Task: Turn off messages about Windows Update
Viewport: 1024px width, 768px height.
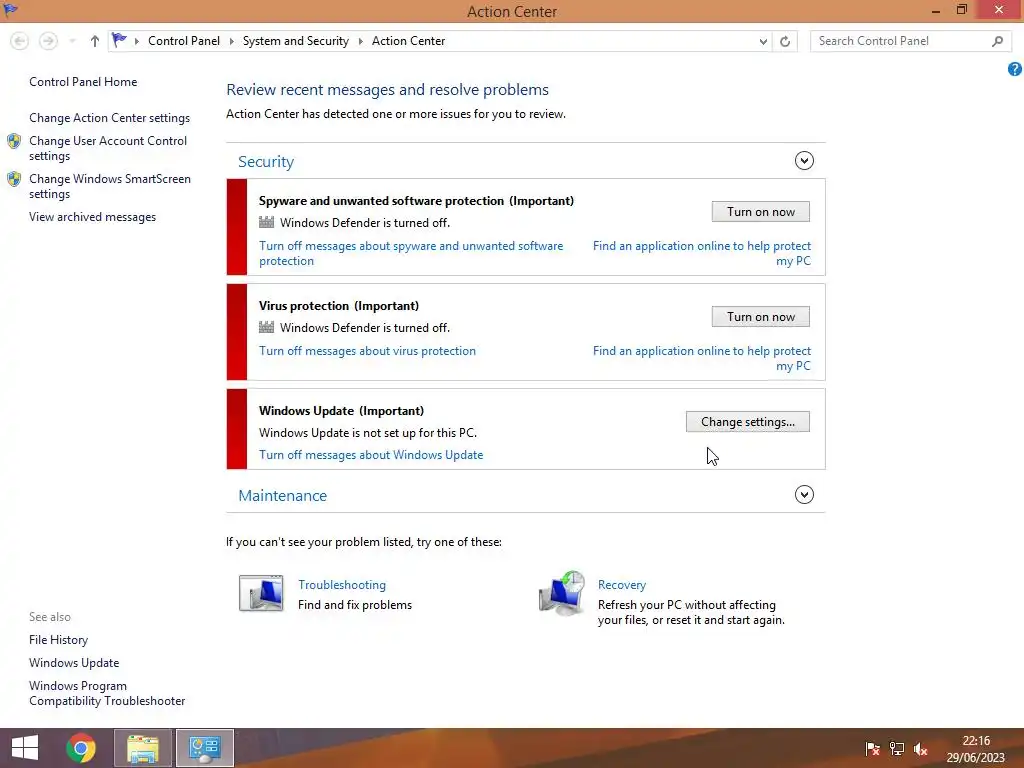Action: (371, 455)
